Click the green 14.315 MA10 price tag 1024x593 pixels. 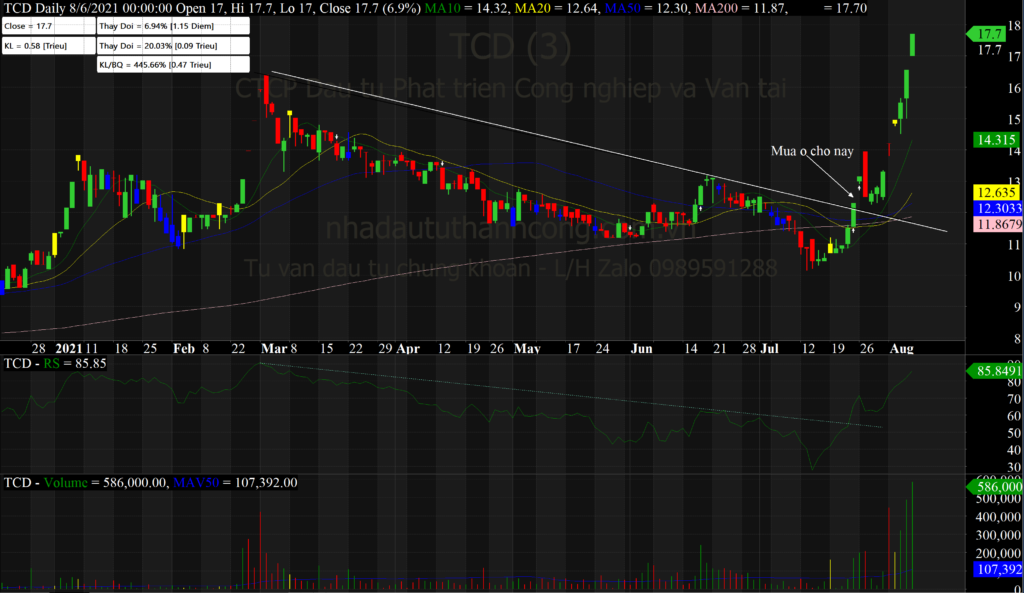pyautogui.click(x=994, y=141)
